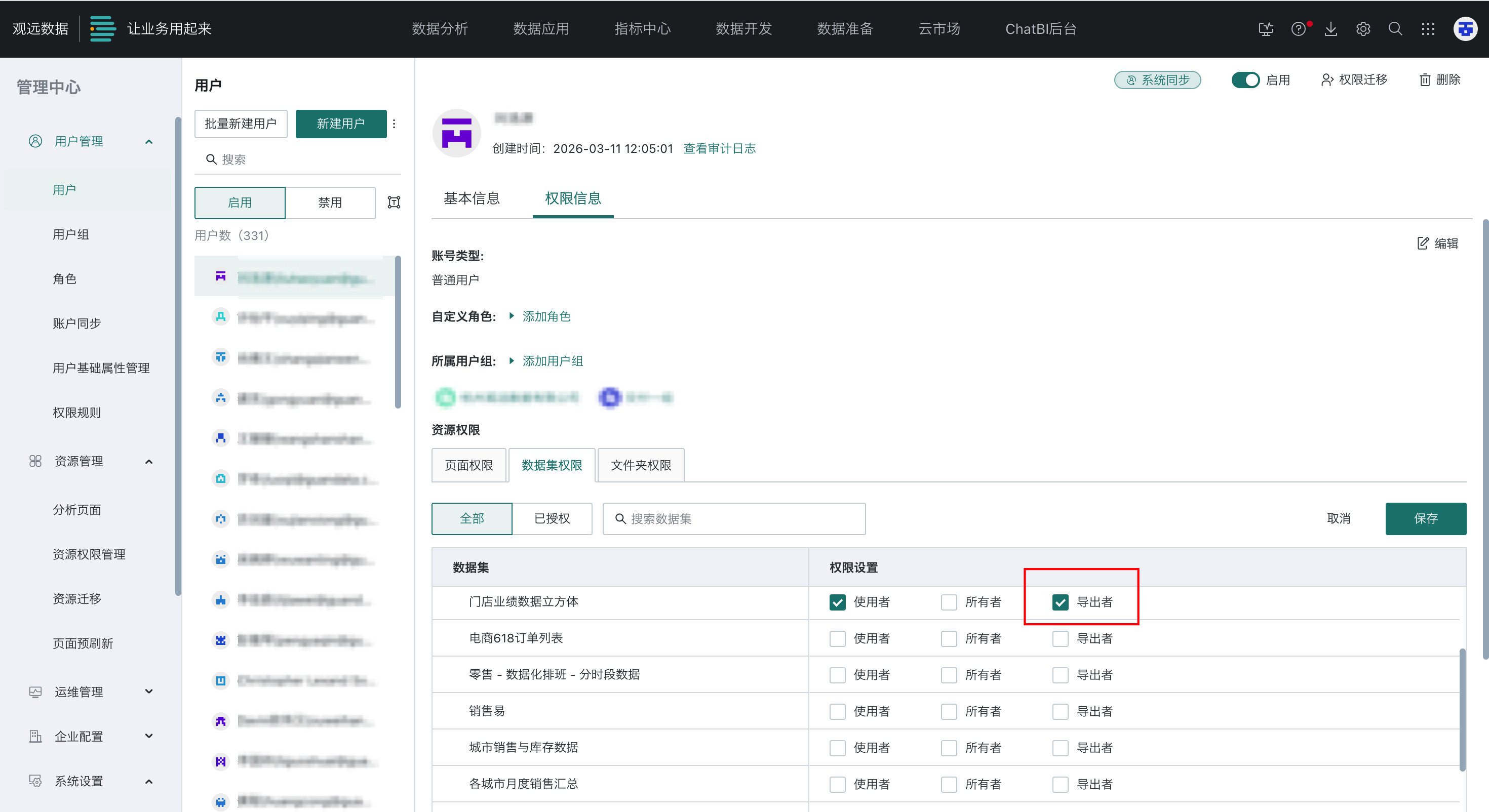The height and width of the screenshot is (812, 1489).
Task: Click the monitor icon in top bar
Action: pos(1266,29)
